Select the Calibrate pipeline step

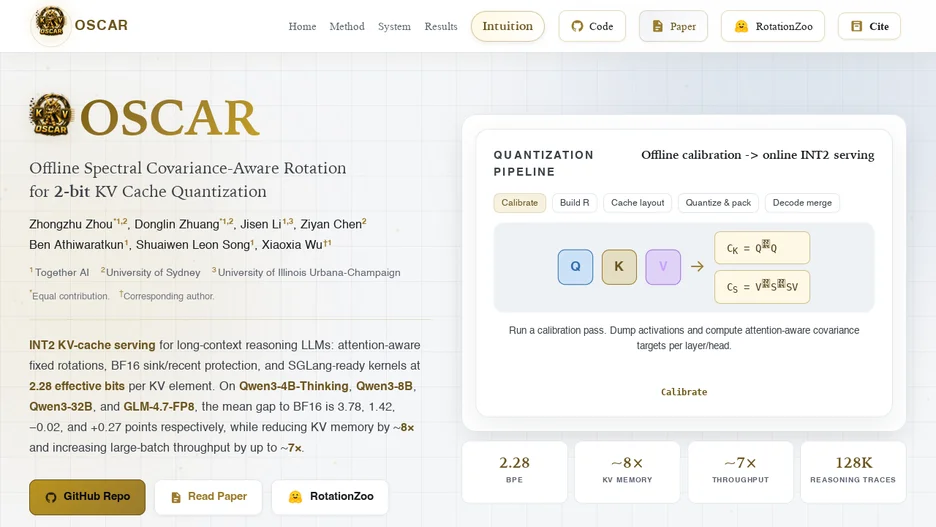pos(519,203)
